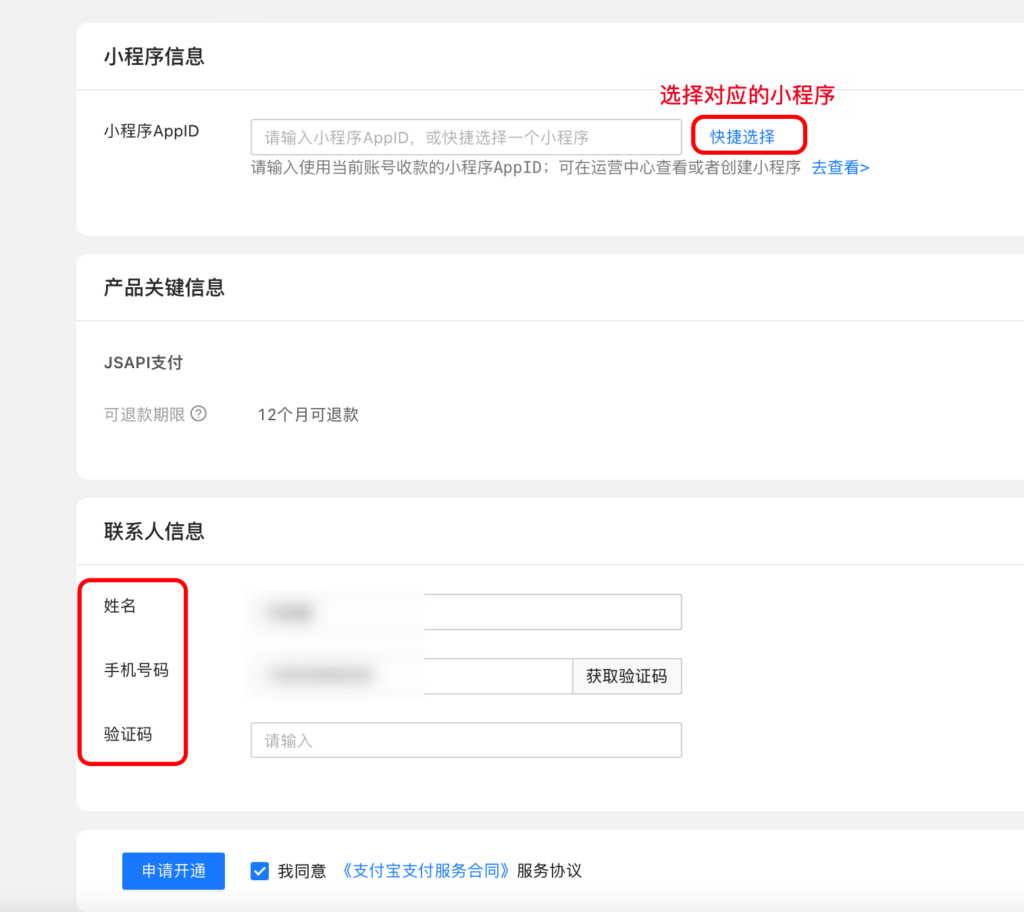Click the help icon next to 可退款期限
The height and width of the screenshot is (912, 1024).
199,413
